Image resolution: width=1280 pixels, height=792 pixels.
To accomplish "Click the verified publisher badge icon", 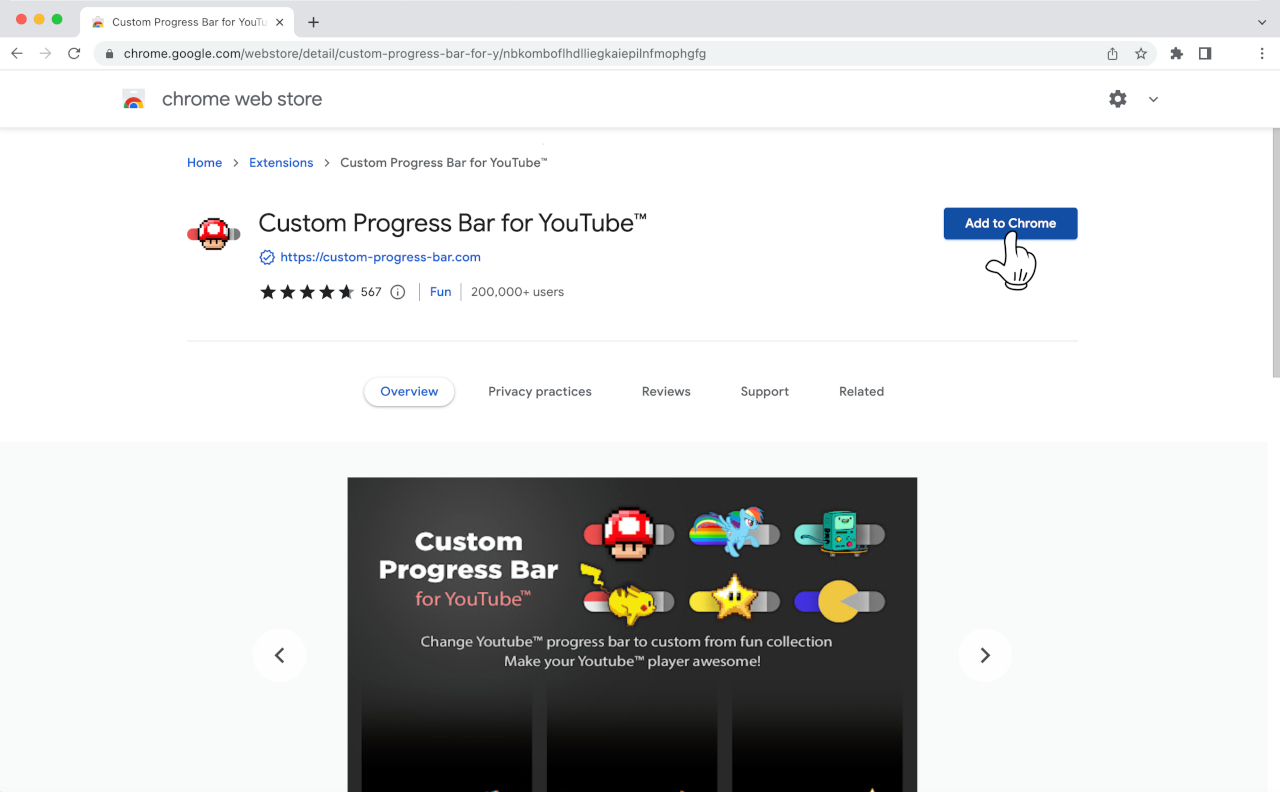I will [267, 257].
